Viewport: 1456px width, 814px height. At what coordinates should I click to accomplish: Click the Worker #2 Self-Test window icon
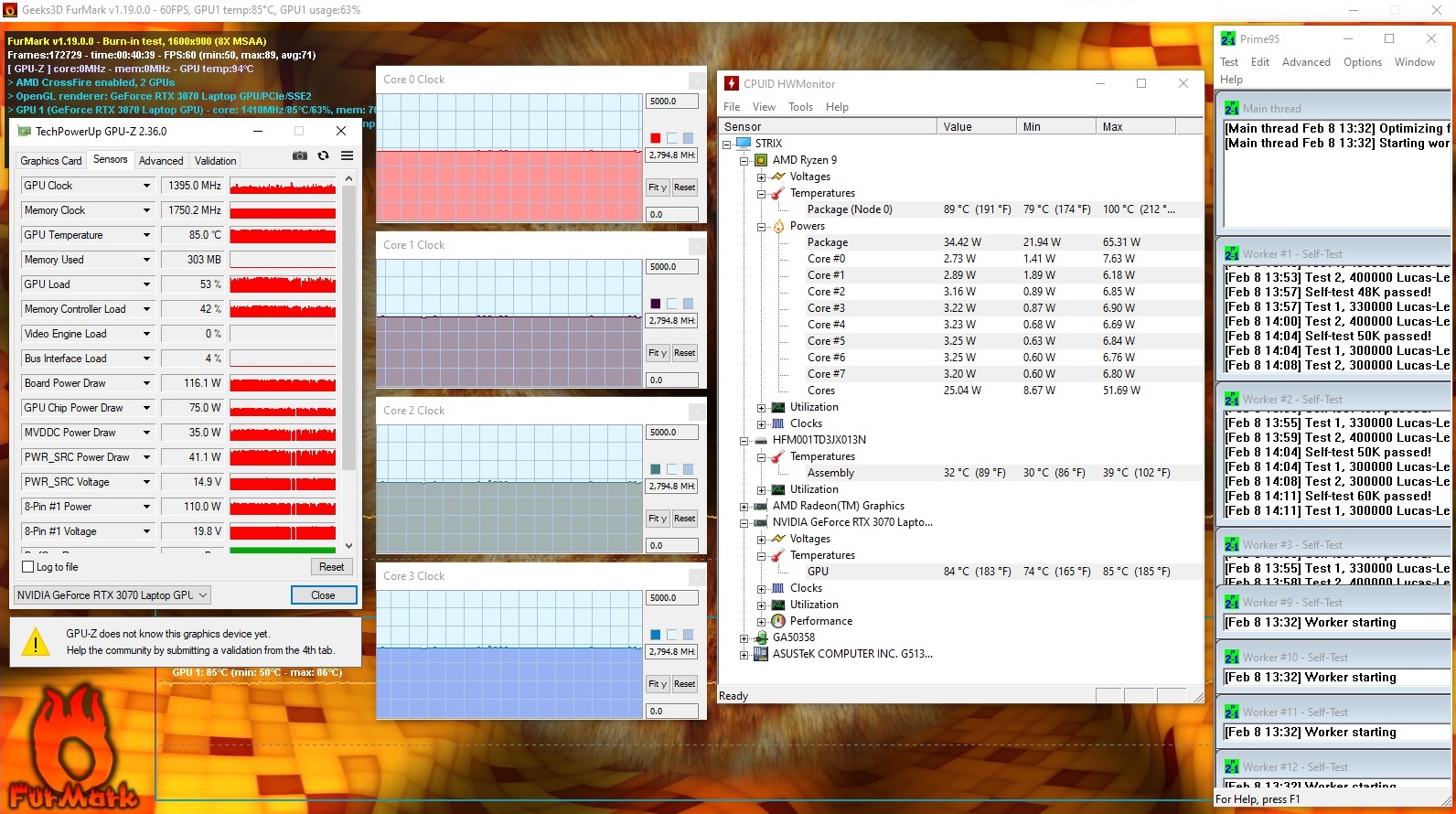1232,399
